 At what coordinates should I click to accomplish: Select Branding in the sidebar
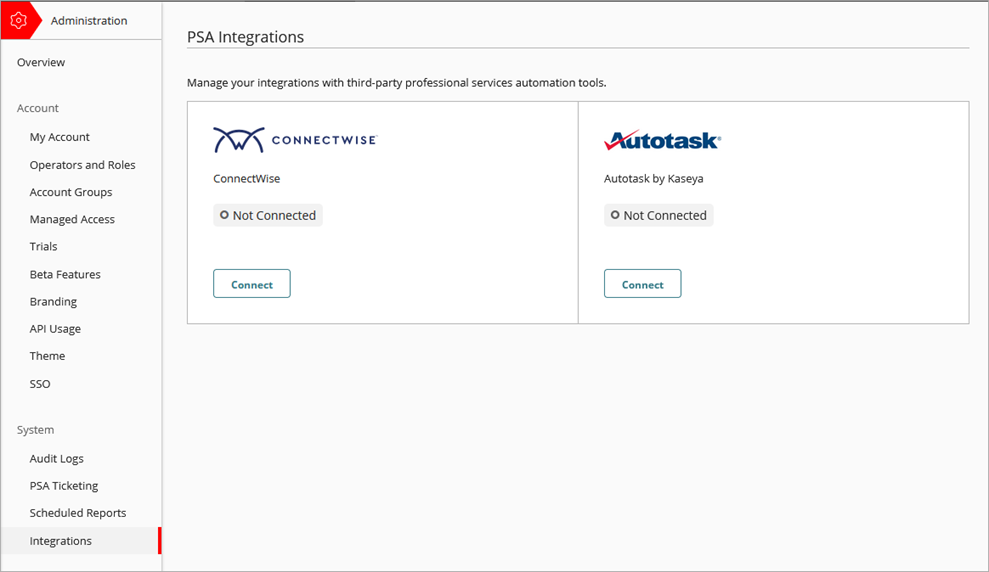pos(53,301)
